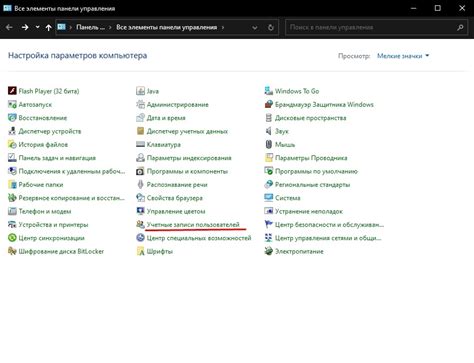
Task: Go up one level with up arrow
Action: click(x=49, y=27)
